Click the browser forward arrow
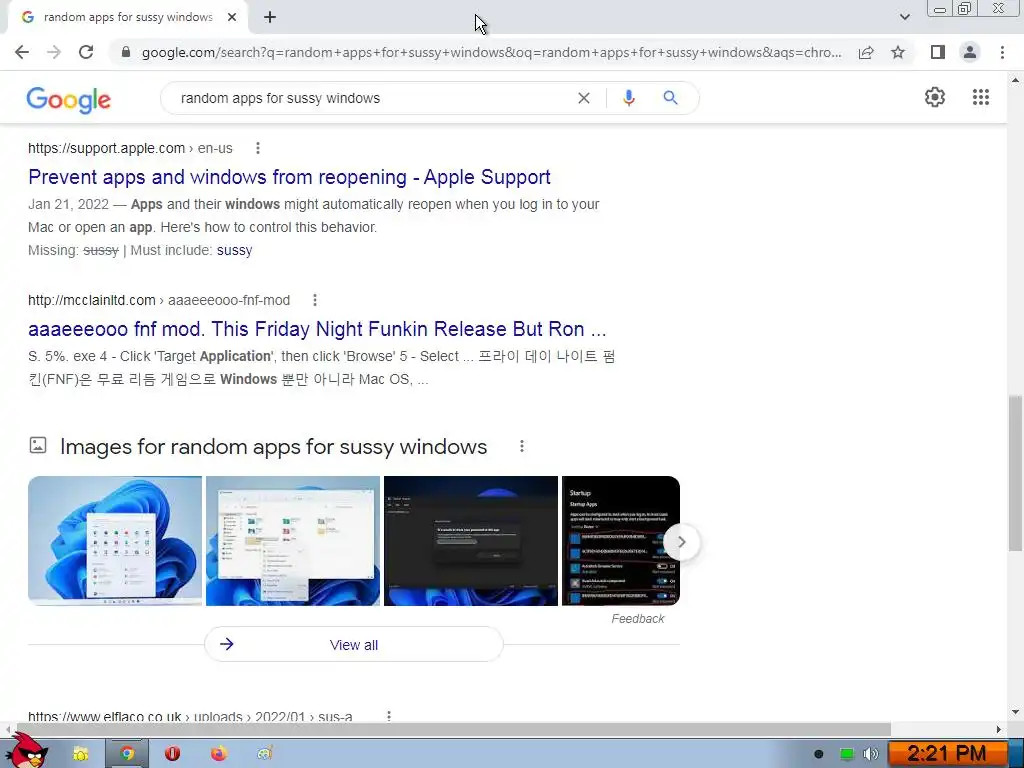Screen dimensions: 1024x768 (54, 52)
